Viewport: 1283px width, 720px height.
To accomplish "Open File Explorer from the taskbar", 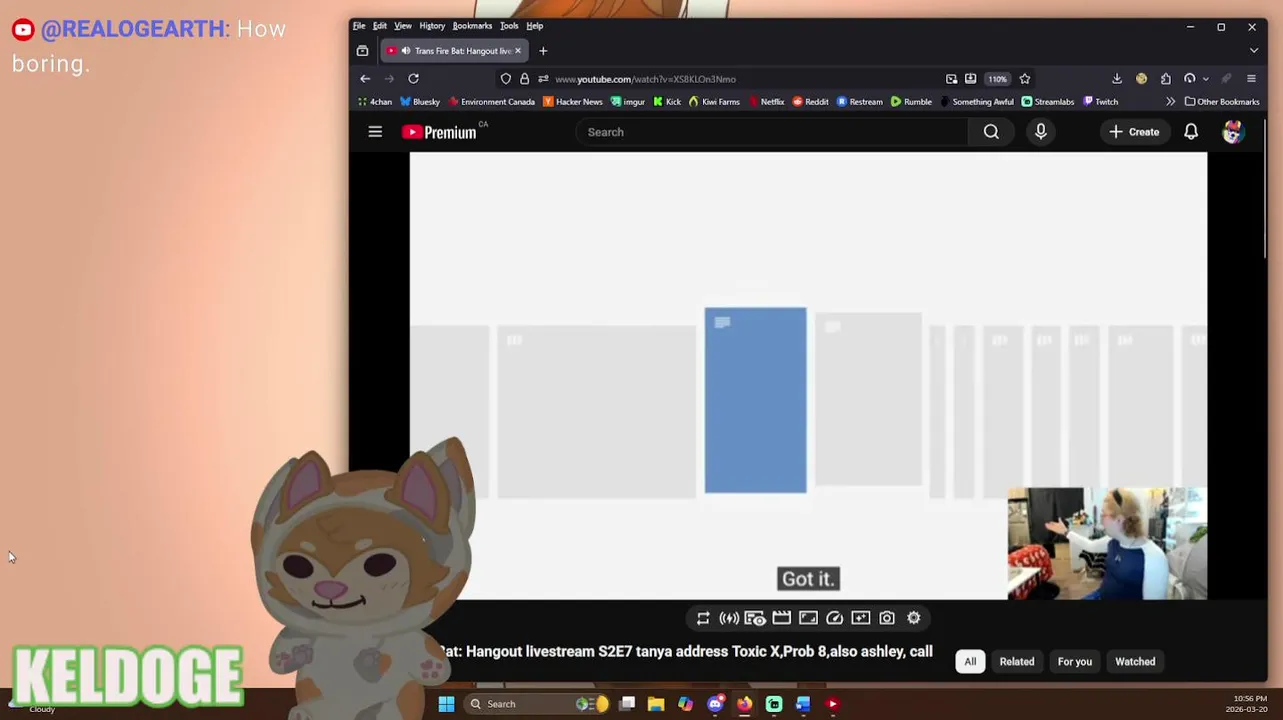I will (x=656, y=704).
